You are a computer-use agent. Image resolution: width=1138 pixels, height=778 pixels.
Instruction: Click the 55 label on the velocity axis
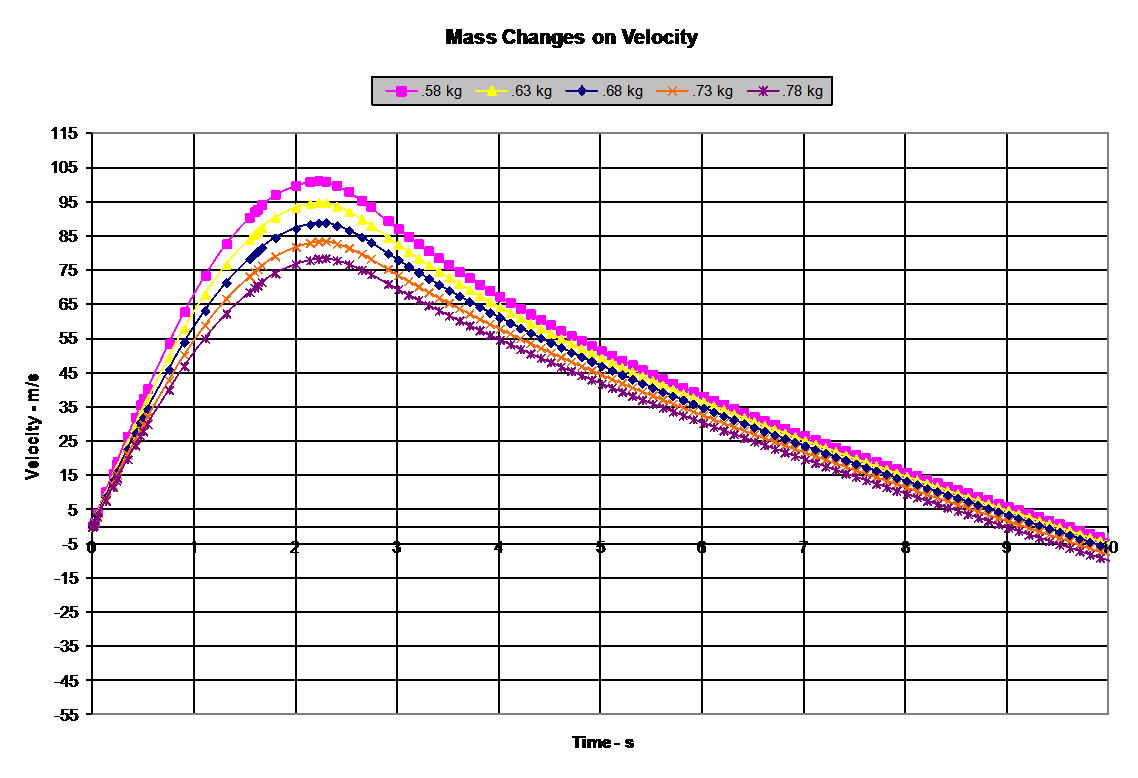67,338
